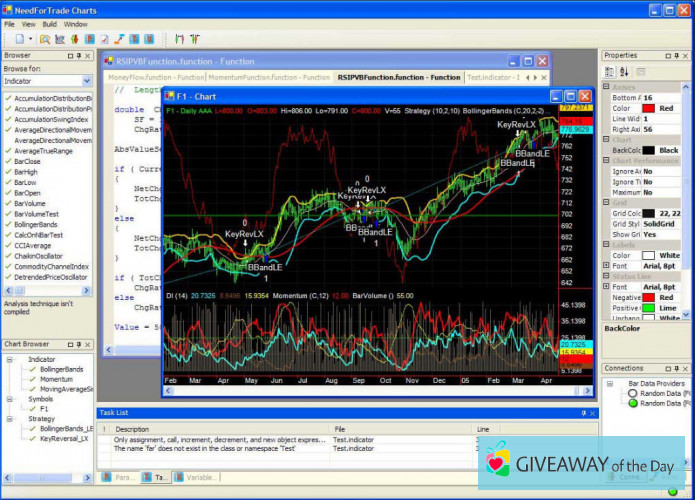
Task: Click the Categorized view icon in Properties
Action: coord(609,72)
